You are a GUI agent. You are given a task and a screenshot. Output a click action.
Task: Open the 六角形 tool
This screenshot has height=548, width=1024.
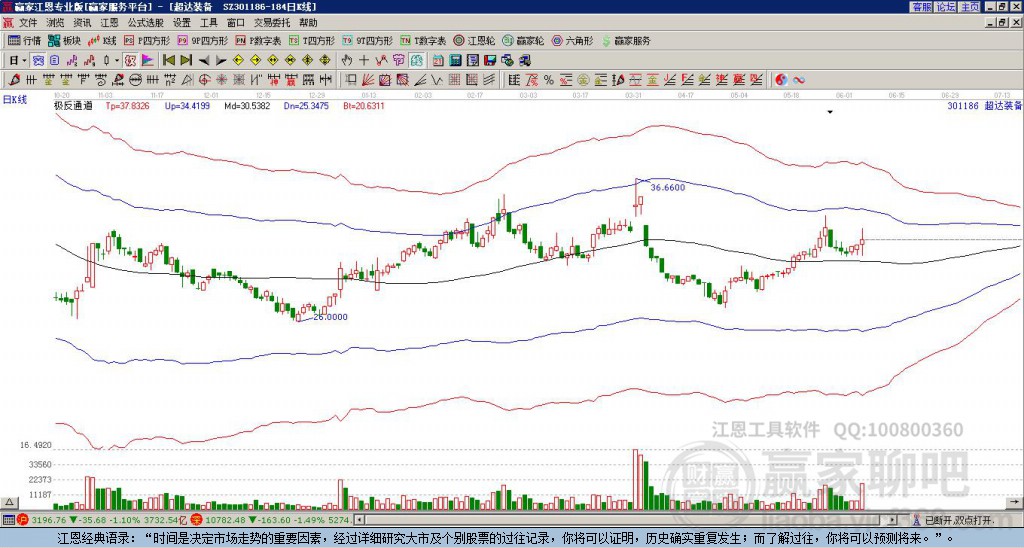(x=572, y=40)
